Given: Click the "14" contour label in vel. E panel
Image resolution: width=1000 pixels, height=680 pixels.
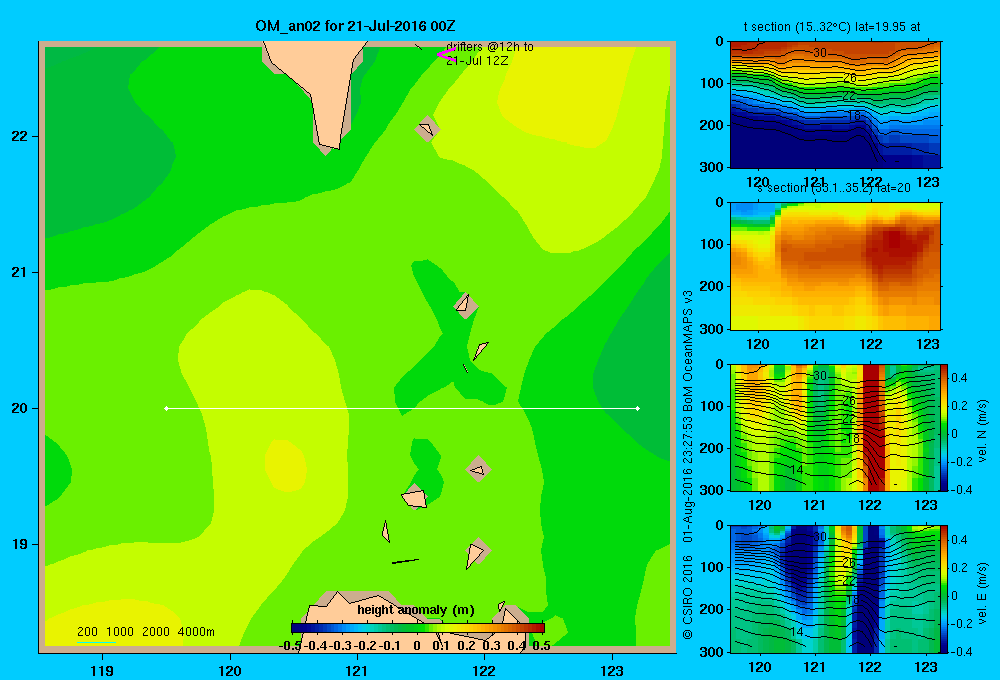Looking at the screenshot, I should (x=796, y=632).
